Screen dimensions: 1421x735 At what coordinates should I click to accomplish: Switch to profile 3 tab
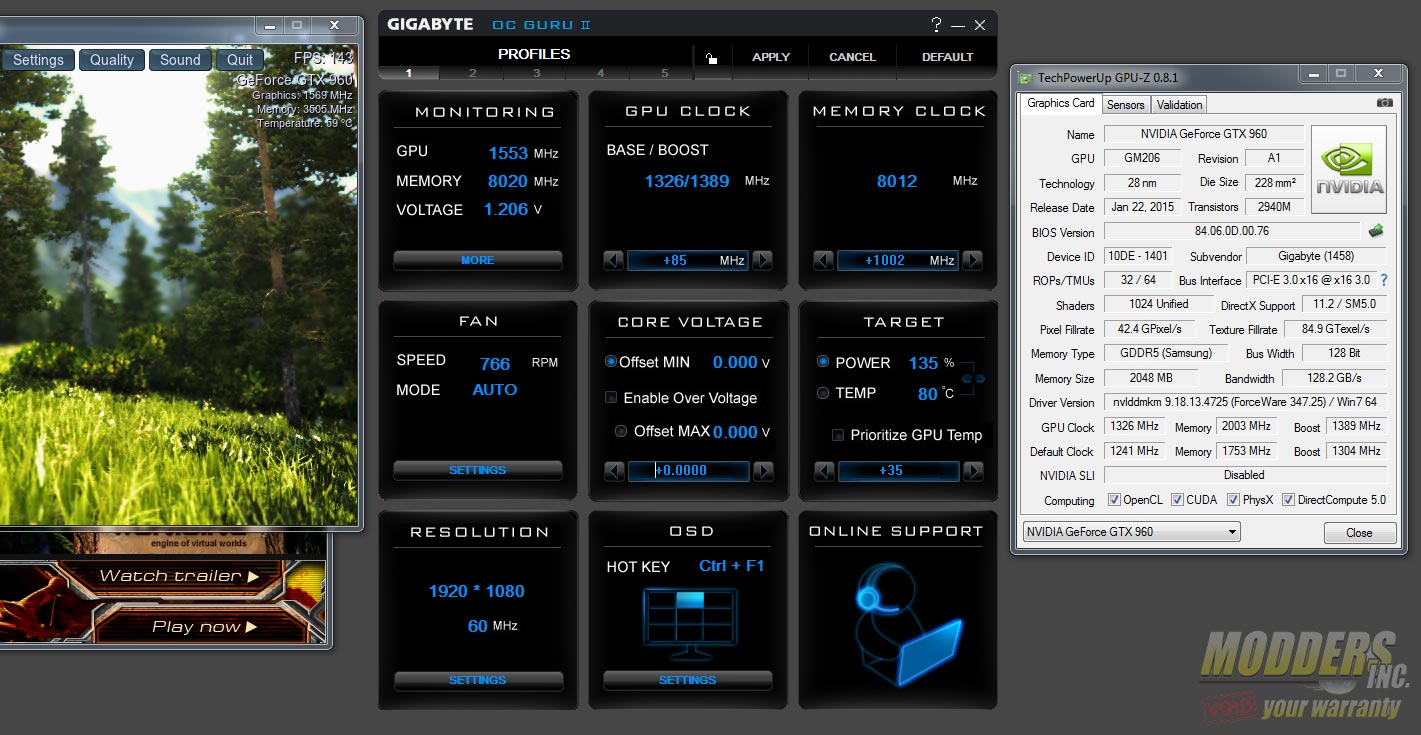pyautogui.click(x=537, y=73)
